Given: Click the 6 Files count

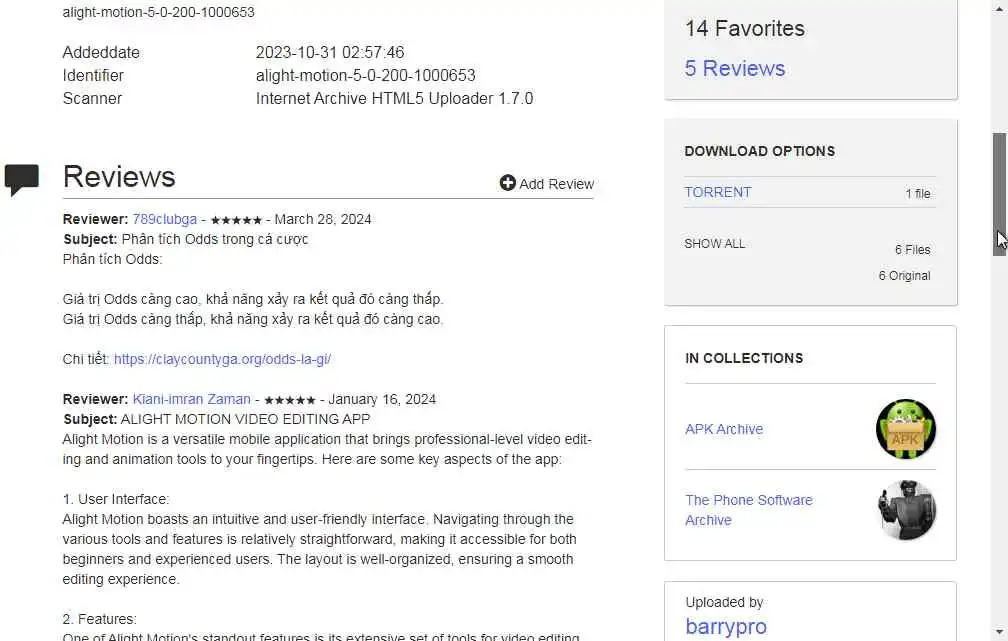Looking at the screenshot, I should point(912,250).
